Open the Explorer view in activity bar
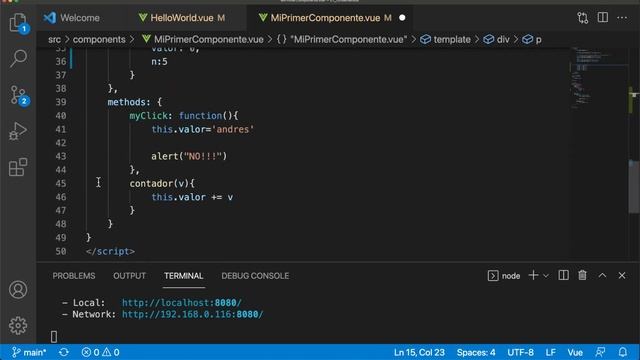 (x=18, y=22)
